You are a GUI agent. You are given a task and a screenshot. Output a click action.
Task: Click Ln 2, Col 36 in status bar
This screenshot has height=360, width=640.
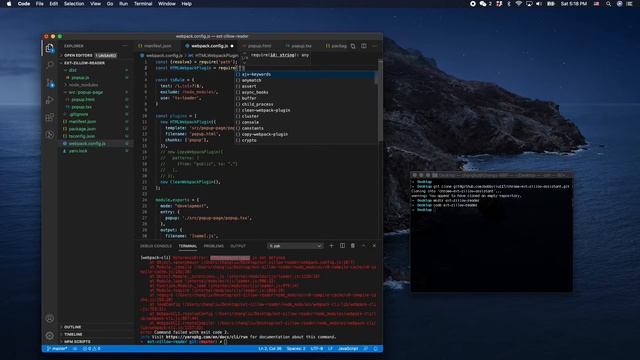(x=270, y=349)
